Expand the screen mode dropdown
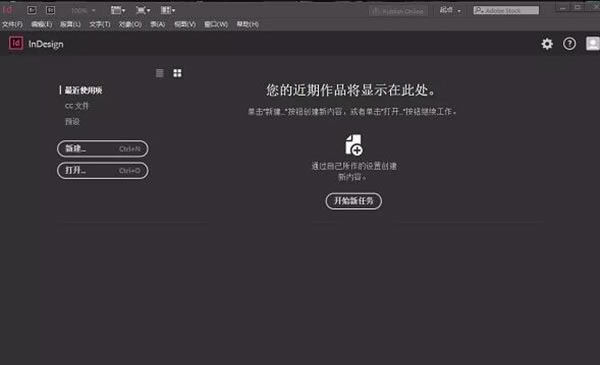 click(x=143, y=10)
